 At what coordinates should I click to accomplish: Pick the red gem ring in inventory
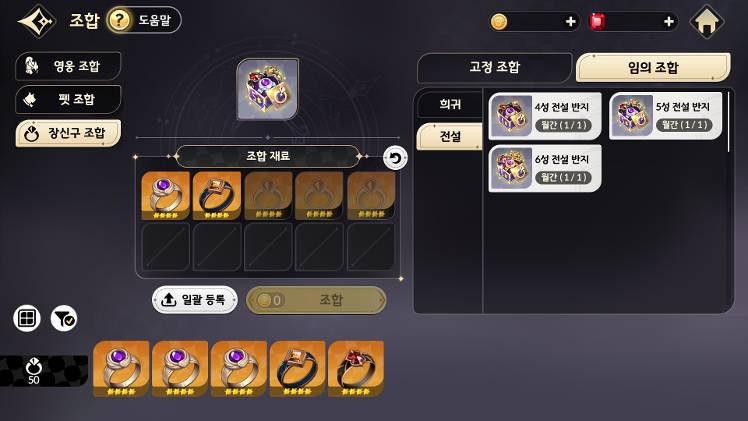coord(356,369)
